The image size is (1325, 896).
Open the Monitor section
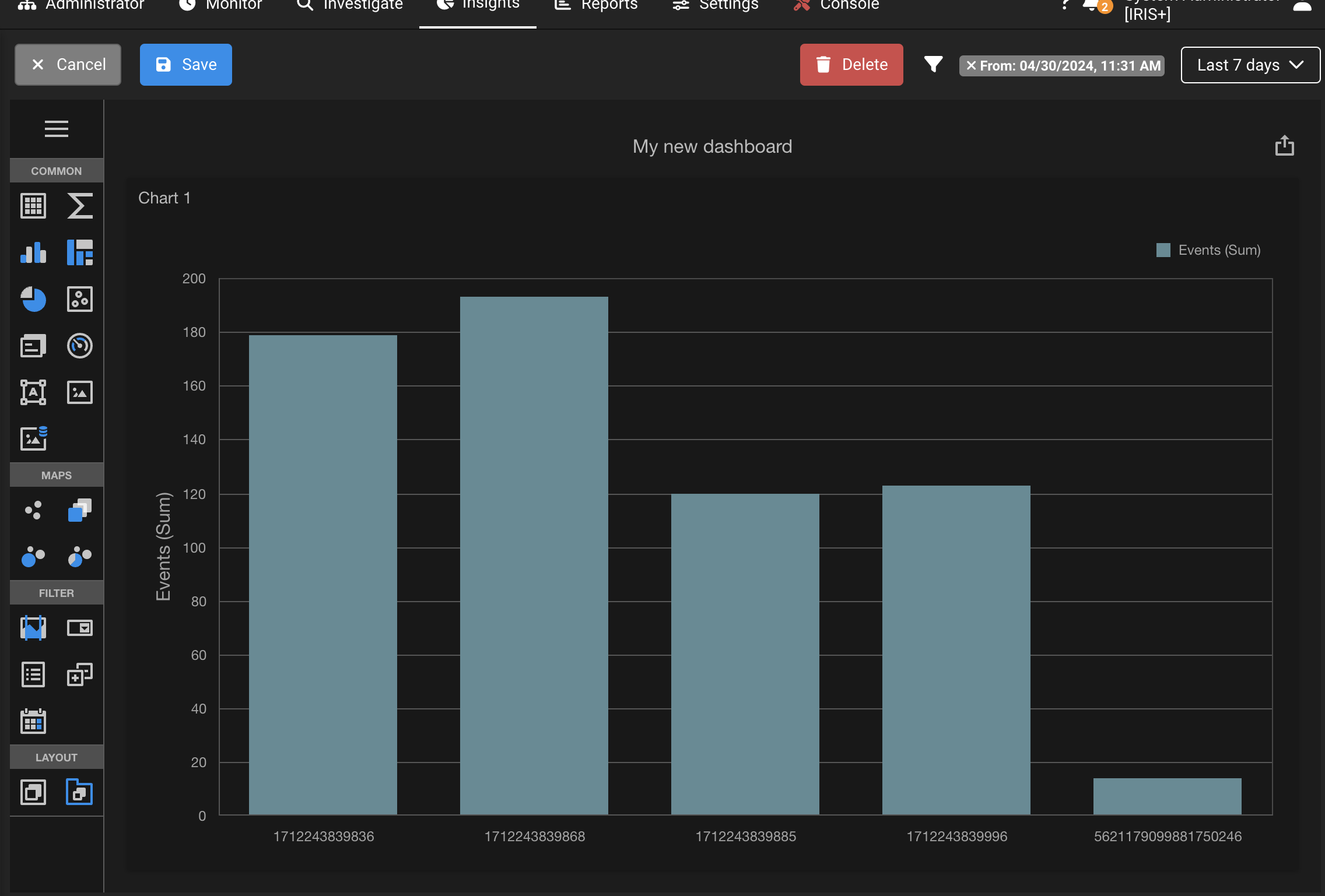[222, 6]
